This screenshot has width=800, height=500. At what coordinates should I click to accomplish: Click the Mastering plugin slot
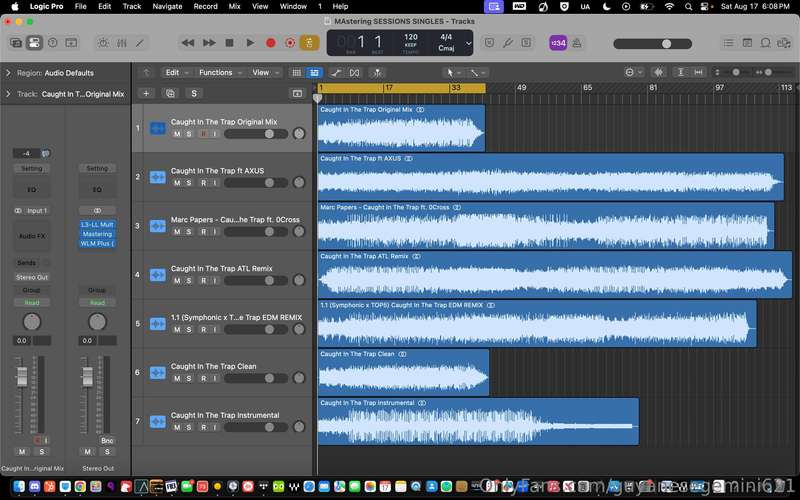(x=97, y=234)
